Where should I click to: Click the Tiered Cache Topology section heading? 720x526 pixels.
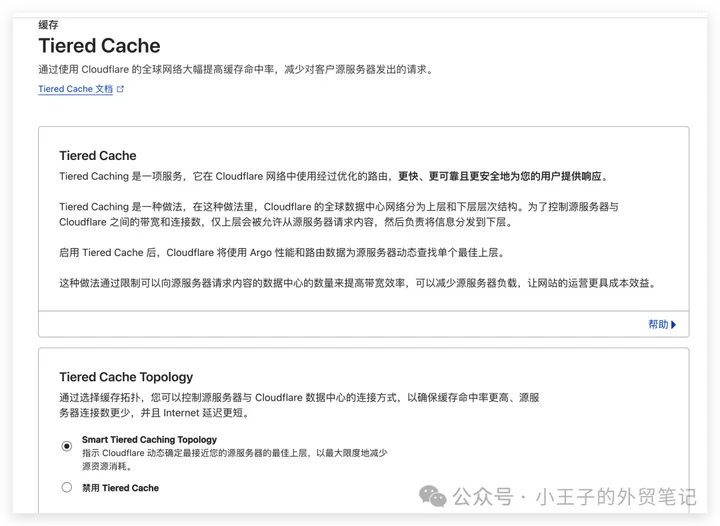coord(126,377)
